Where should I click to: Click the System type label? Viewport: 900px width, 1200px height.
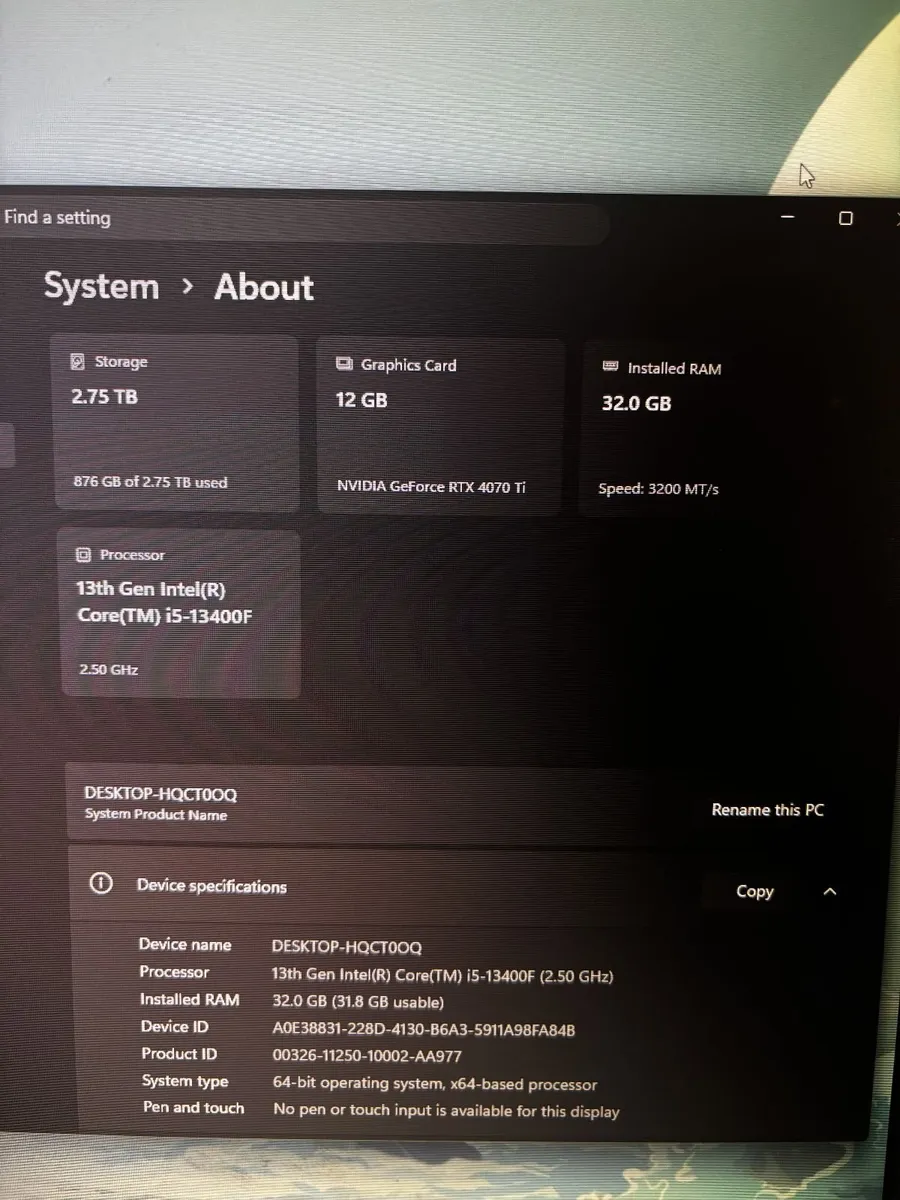click(x=185, y=1081)
